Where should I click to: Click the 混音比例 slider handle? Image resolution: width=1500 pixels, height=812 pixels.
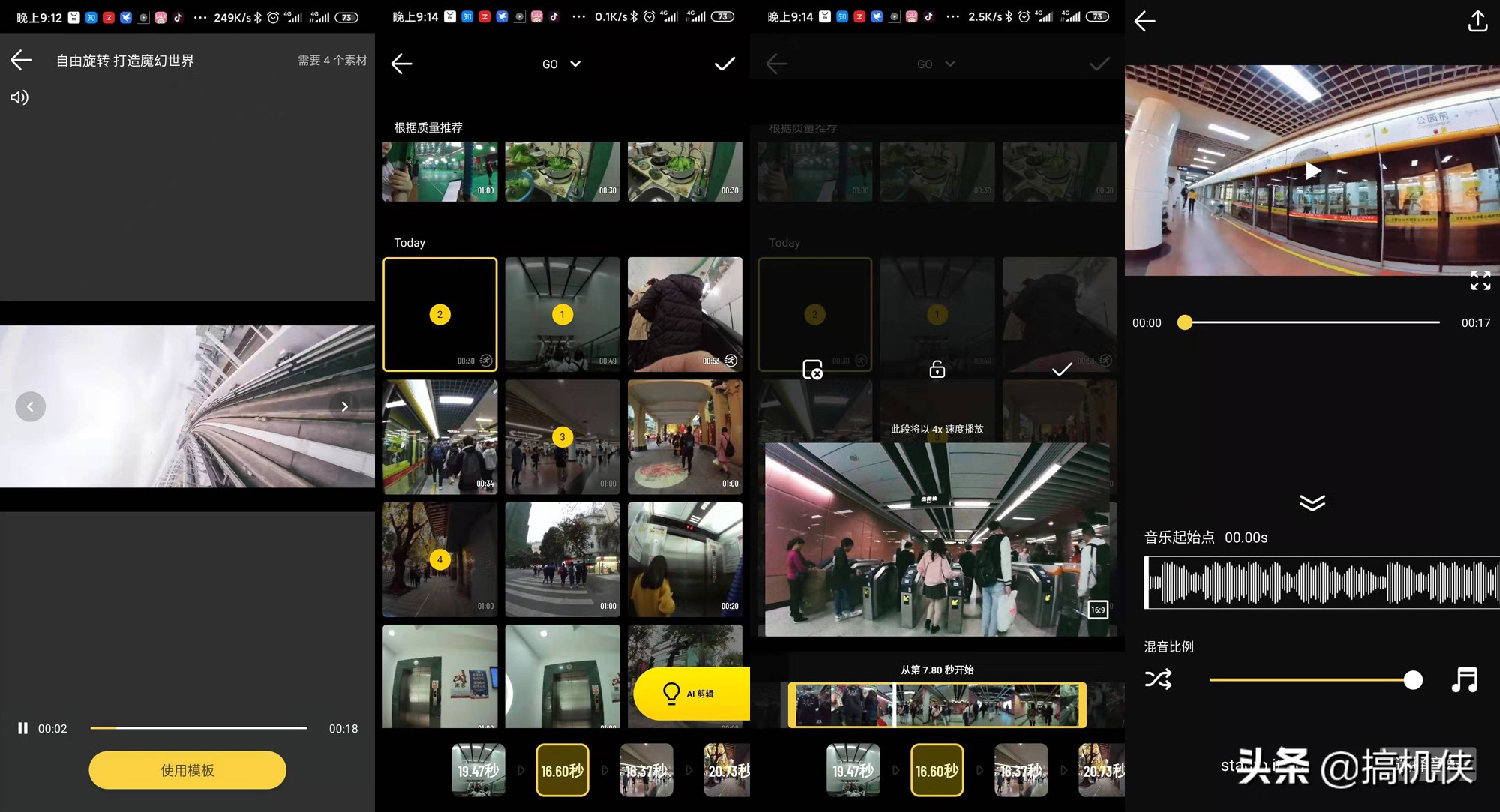click(x=1413, y=679)
